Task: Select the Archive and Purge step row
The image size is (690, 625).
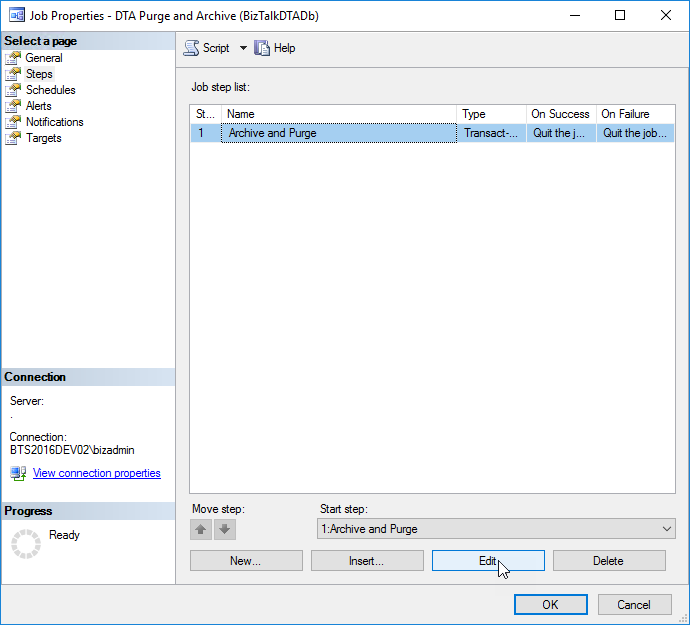Action: tap(432, 133)
